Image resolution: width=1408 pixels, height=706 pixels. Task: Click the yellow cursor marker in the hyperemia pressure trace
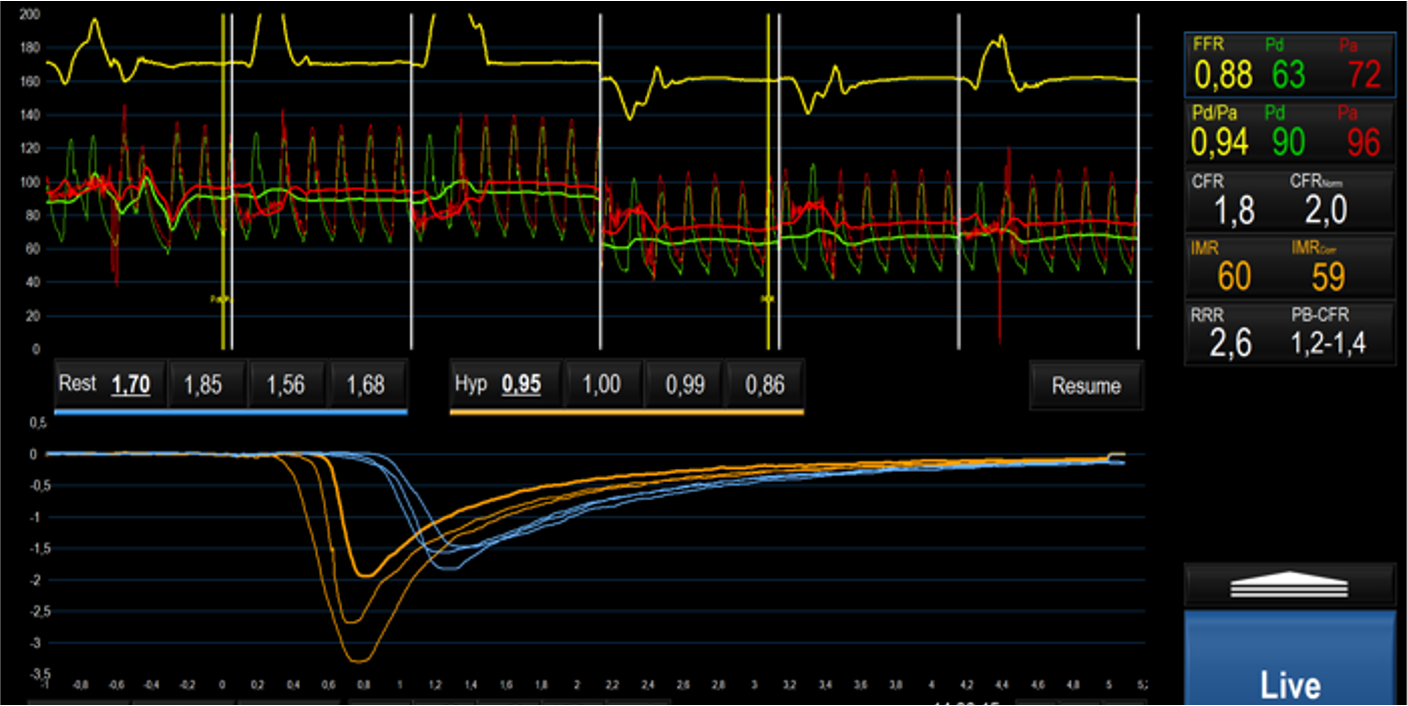(x=768, y=298)
